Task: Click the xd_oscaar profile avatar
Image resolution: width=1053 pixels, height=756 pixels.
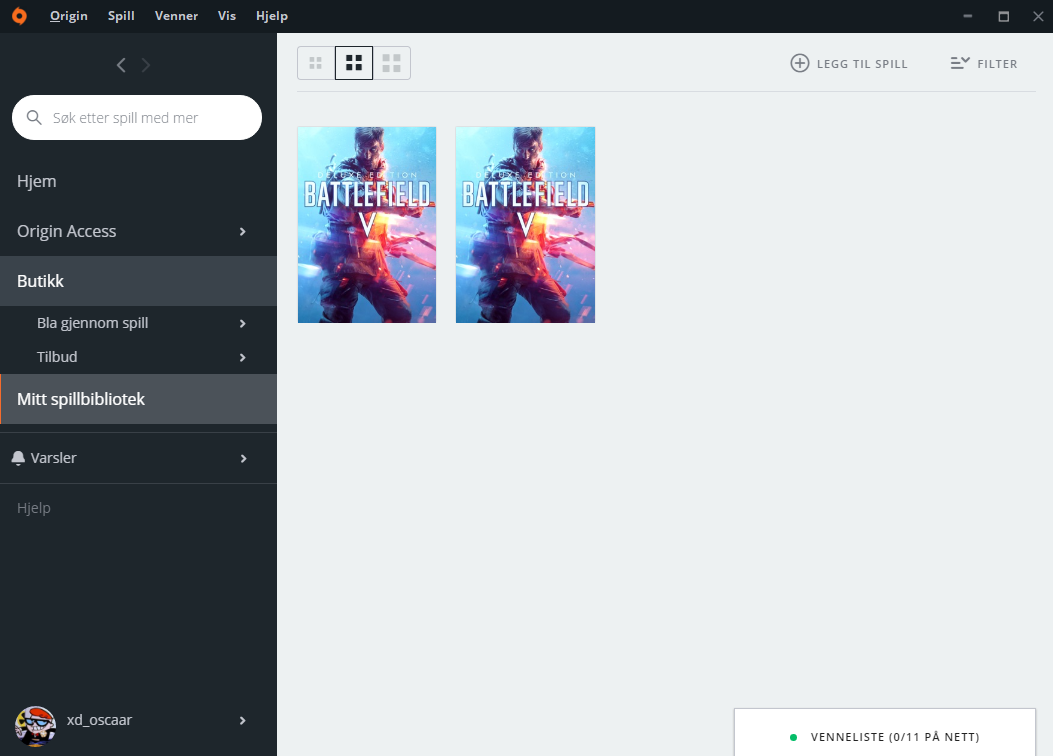Action: pyautogui.click(x=36, y=726)
